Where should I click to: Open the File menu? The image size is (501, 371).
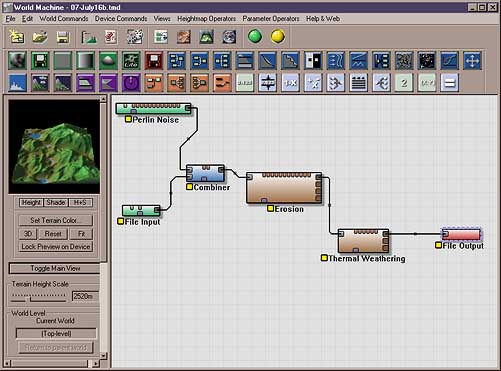tap(10, 19)
